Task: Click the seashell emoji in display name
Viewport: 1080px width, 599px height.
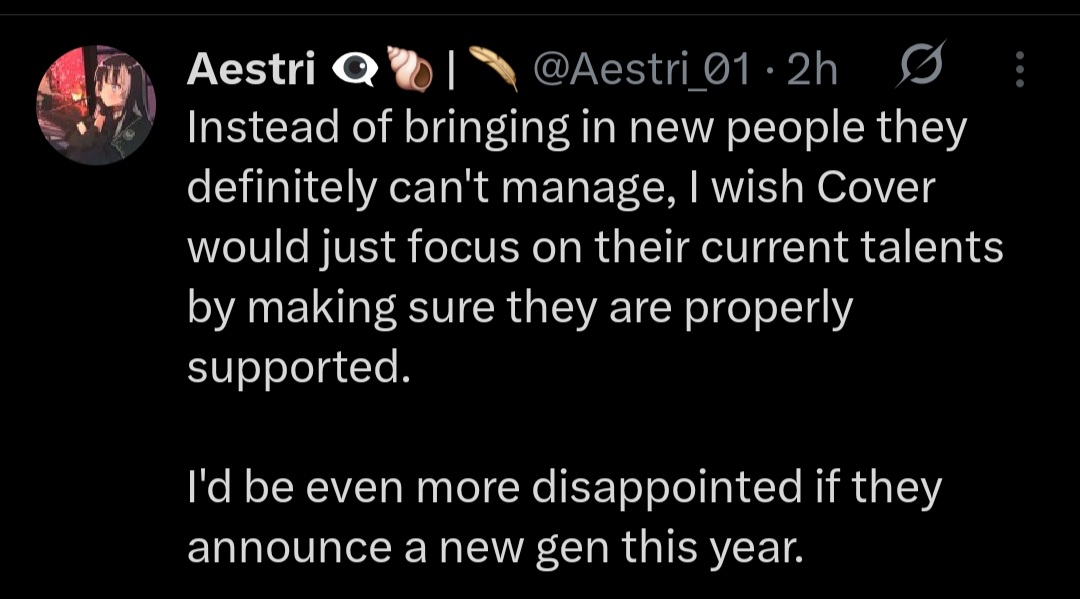Action: 409,69
